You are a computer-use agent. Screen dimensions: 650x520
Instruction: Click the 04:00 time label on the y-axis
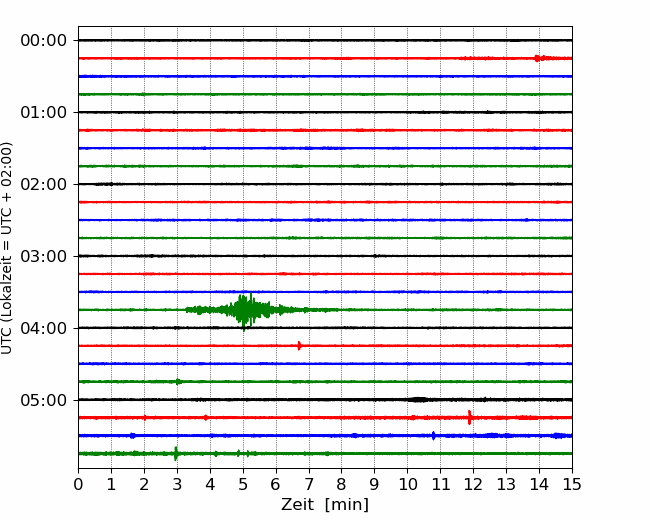pyautogui.click(x=44, y=328)
